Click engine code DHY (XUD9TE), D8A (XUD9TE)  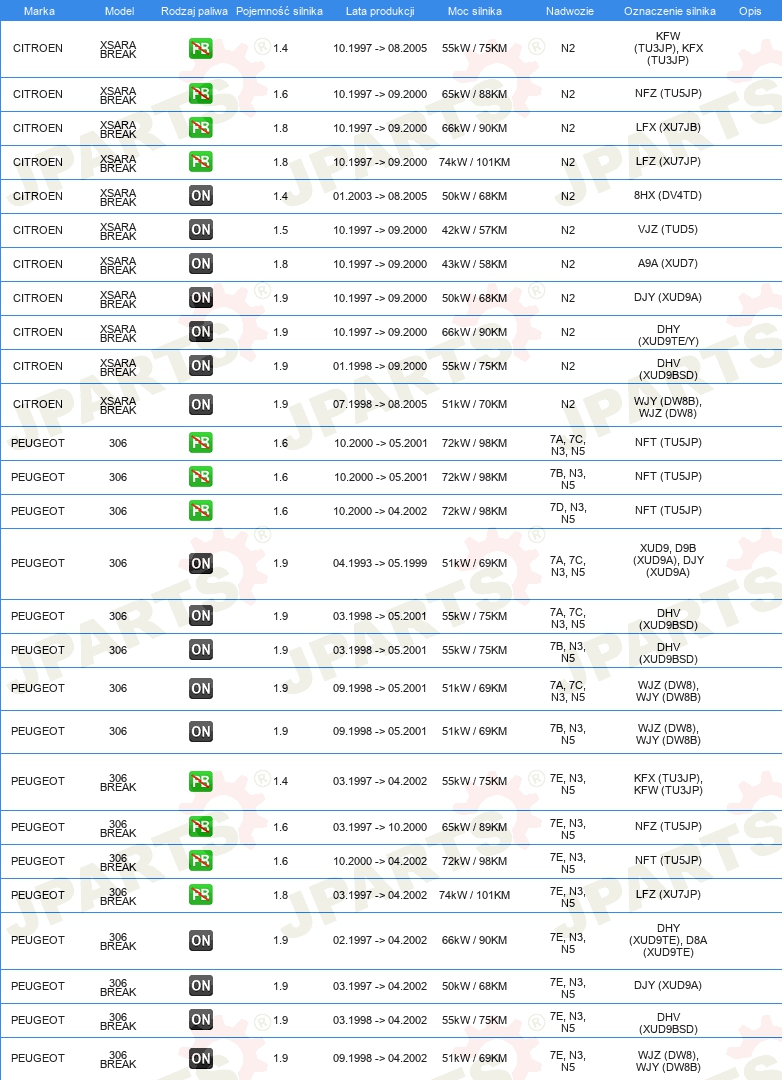point(668,940)
